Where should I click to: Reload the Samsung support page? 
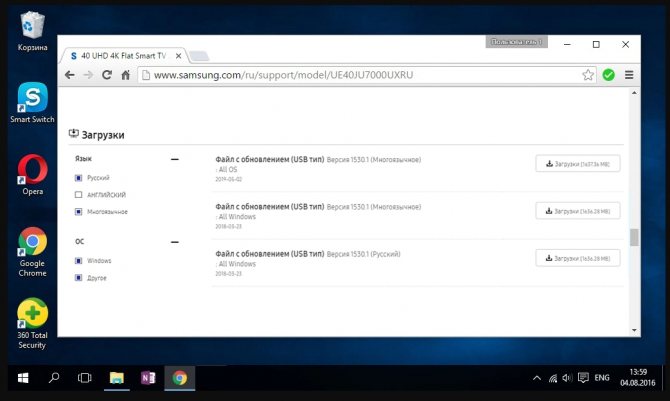[x=107, y=75]
